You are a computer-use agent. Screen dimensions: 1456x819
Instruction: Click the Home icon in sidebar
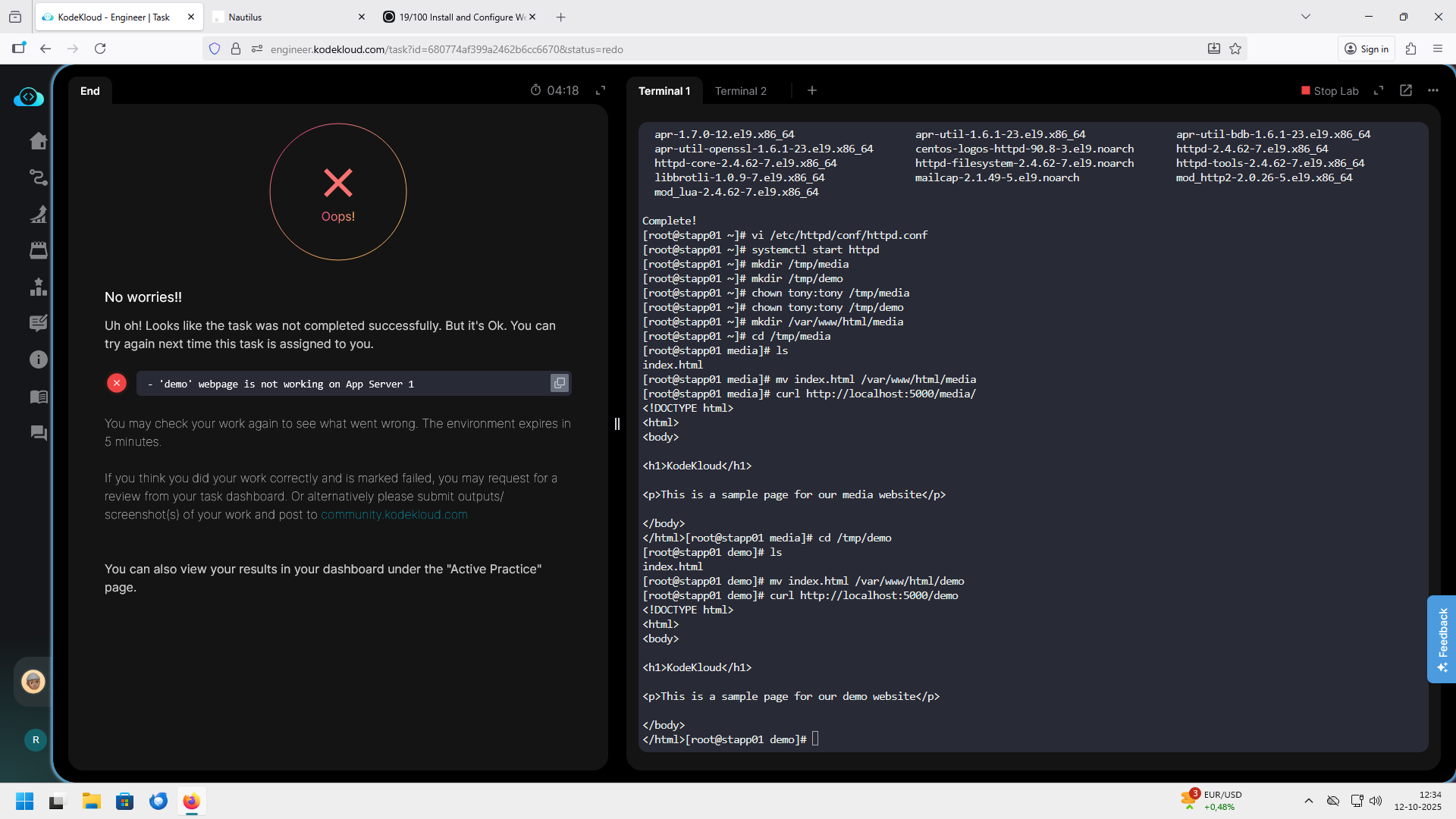[38, 141]
